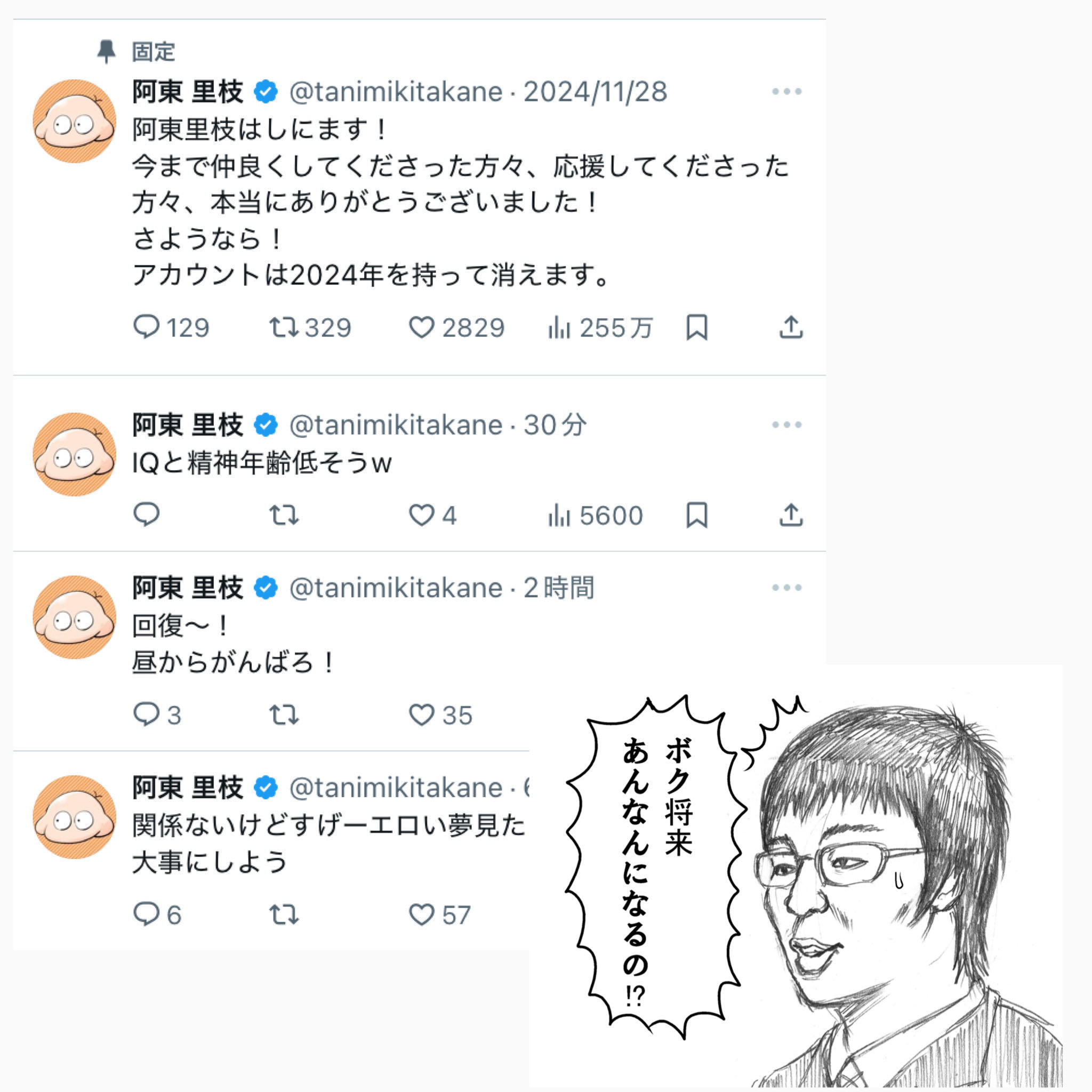Reply to the IQと精神年齢低そうw tweet
The height and width of the screenshot is (1092, 1092).
pos(147,515)
